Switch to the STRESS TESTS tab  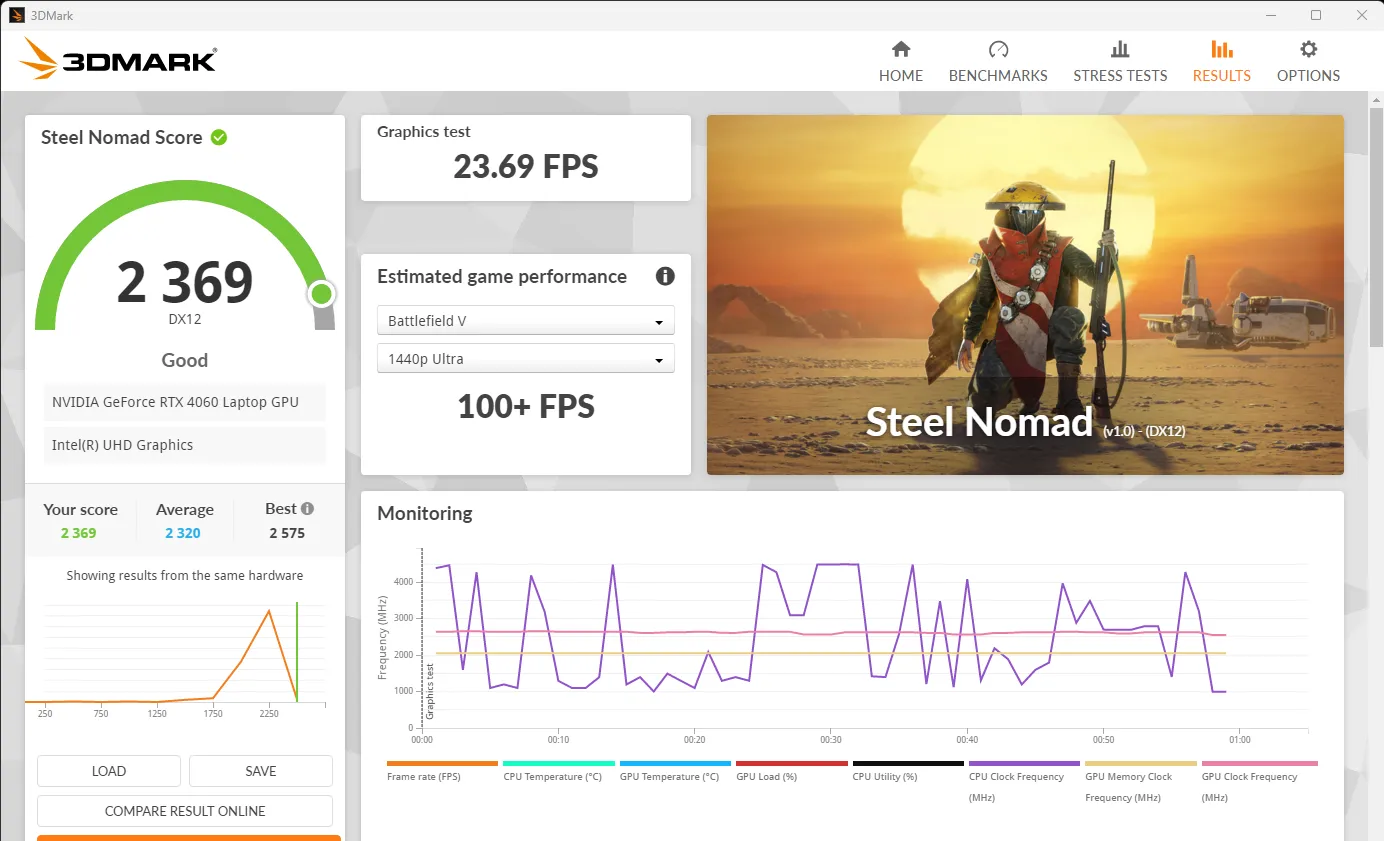(x=1120, y=62)
